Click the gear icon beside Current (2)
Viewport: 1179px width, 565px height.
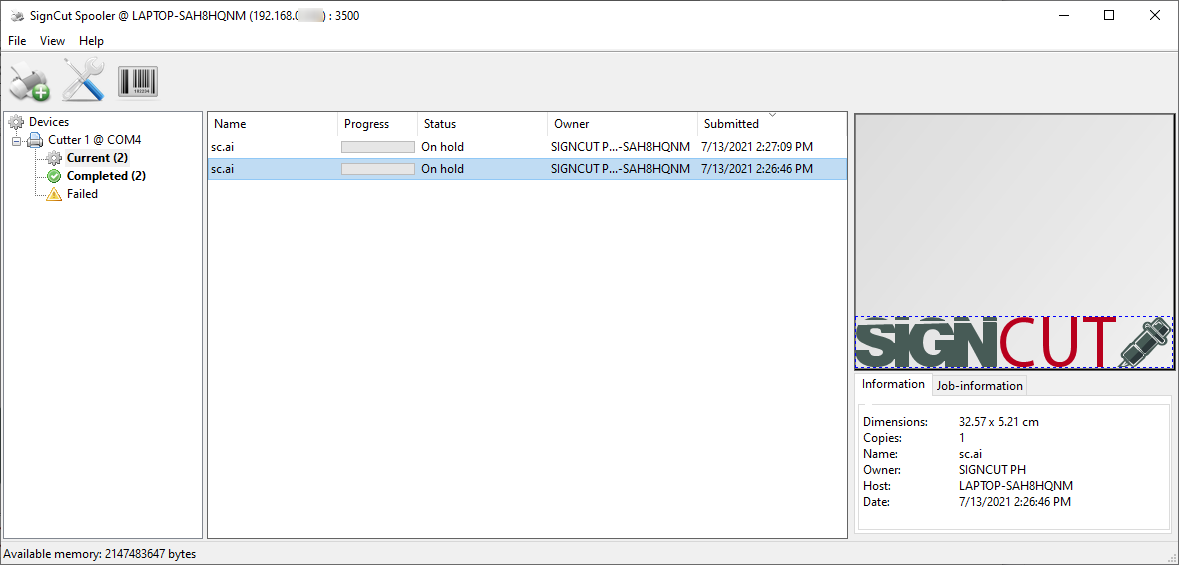(53, 158)
